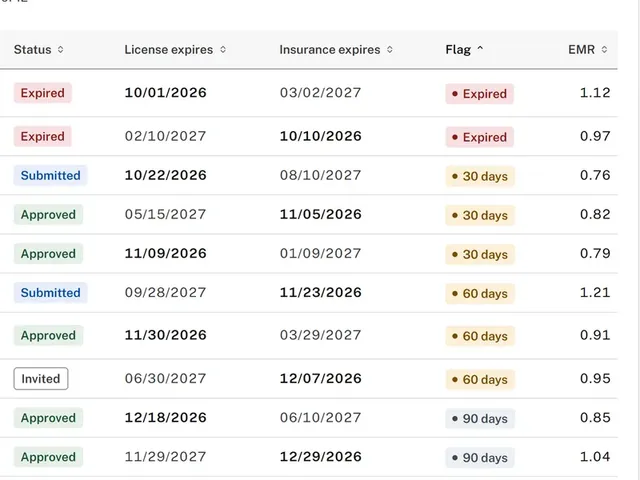The width and height of the screenshot is (640, 480).
Task: Click insurance date 01/09/2027
Action: click(320, 253)
